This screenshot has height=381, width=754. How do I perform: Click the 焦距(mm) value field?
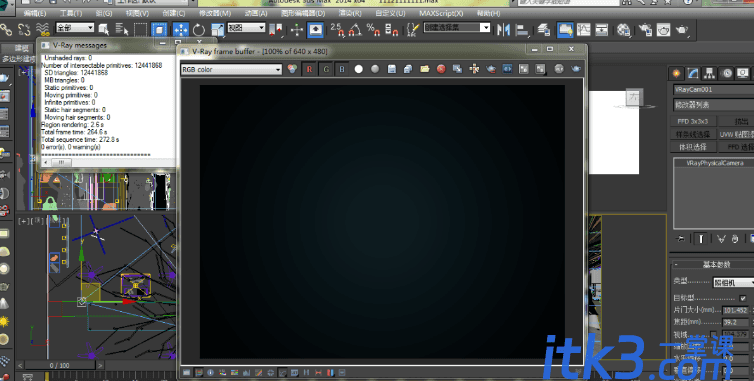735,322
